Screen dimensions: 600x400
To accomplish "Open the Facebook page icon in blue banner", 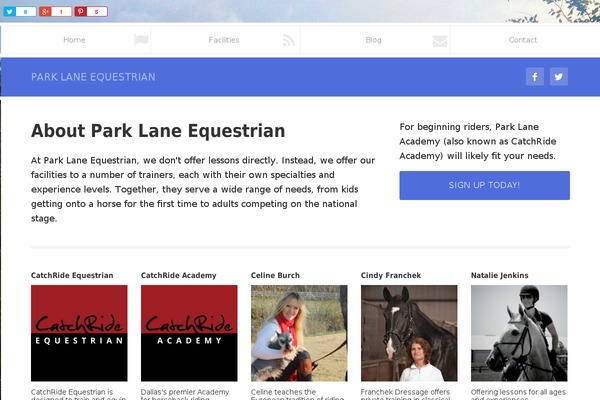I will (x=535, y=77).
